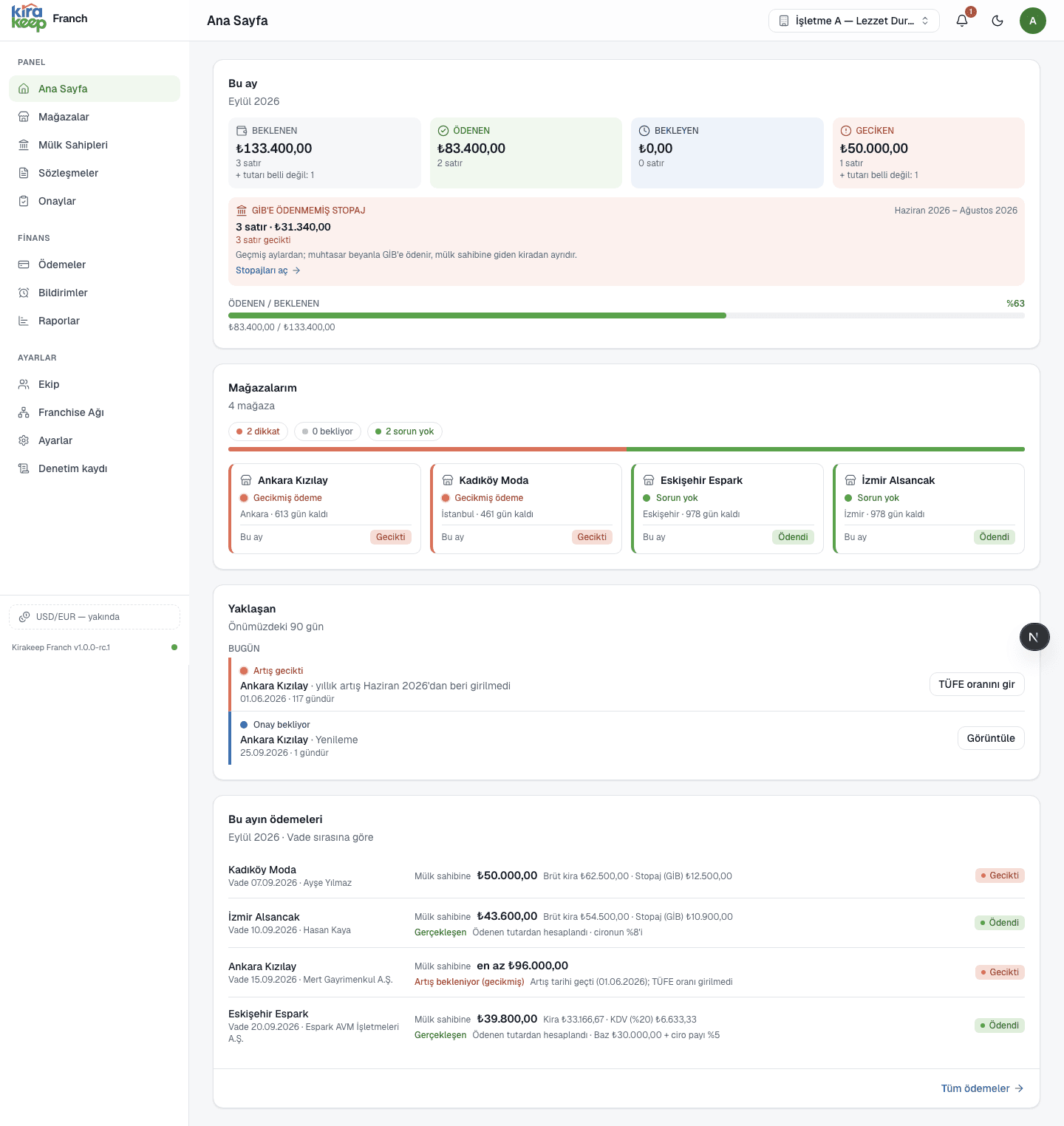Click the stores status color bar
The image size is (1064, 1126).
coord(627,449)
